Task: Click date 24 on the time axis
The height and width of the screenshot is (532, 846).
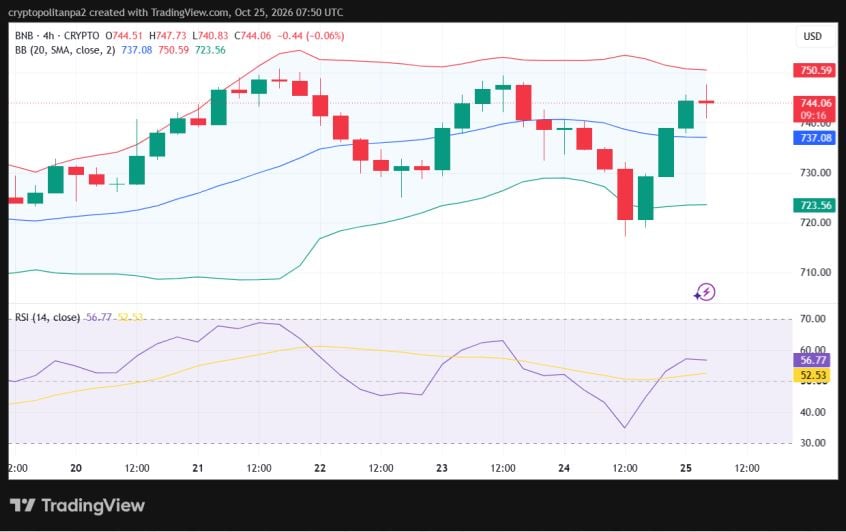Action: click(x=564, y=468)
